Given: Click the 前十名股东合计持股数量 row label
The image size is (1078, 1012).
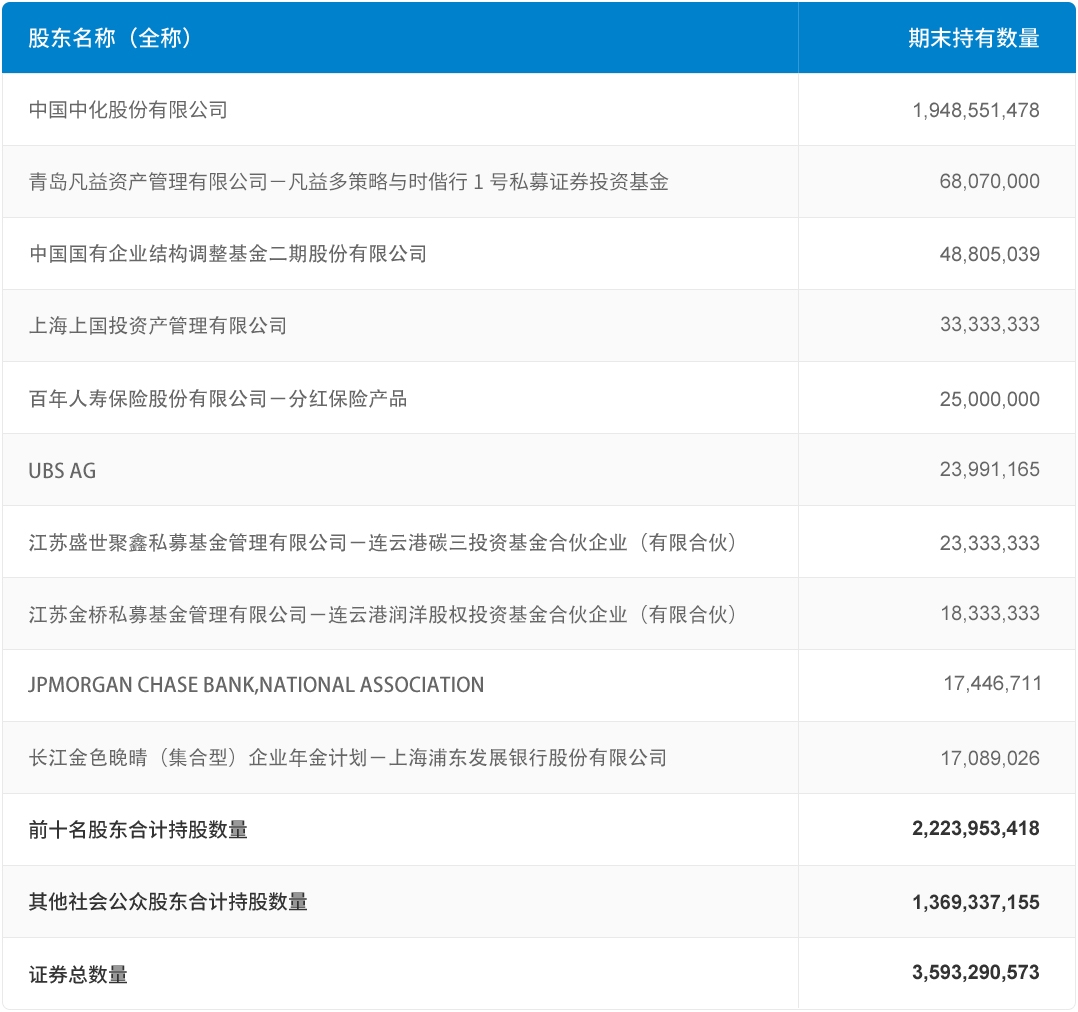Looking at the screenshot, I should point(138,830).
